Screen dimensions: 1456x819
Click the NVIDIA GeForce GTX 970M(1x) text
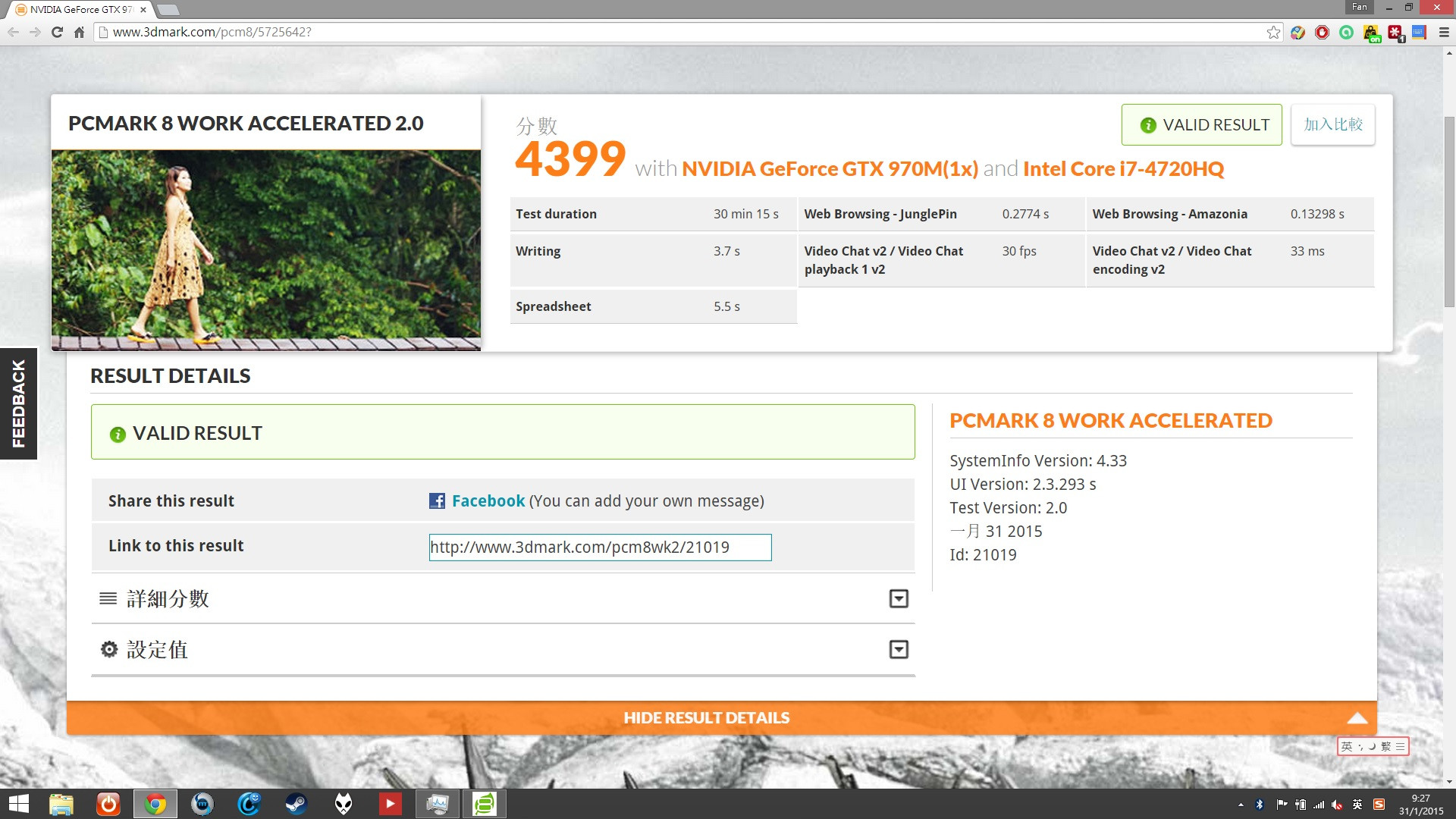pyautogui.click(x=830, y=168)
